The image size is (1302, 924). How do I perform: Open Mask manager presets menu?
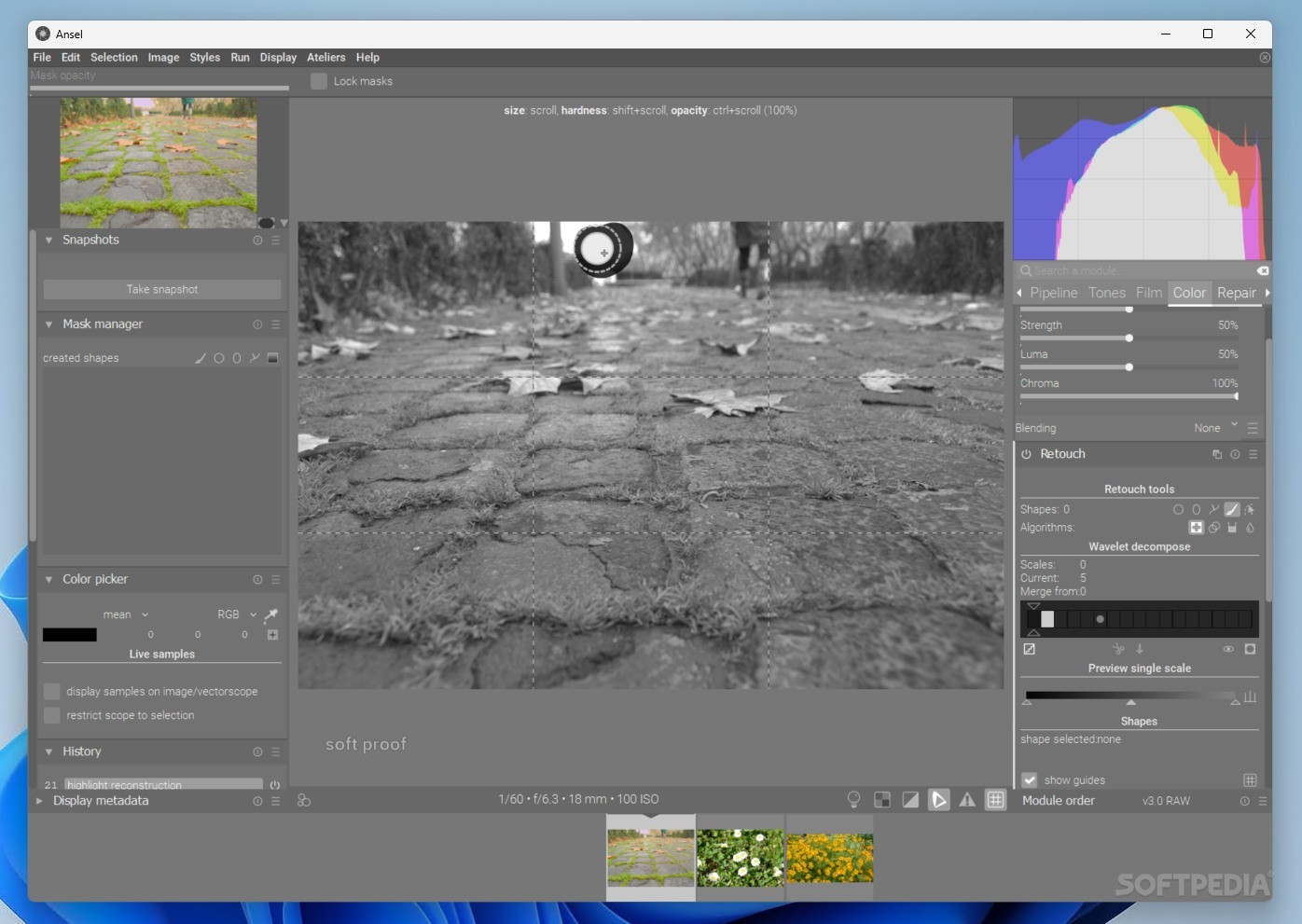tap(275, 324)
